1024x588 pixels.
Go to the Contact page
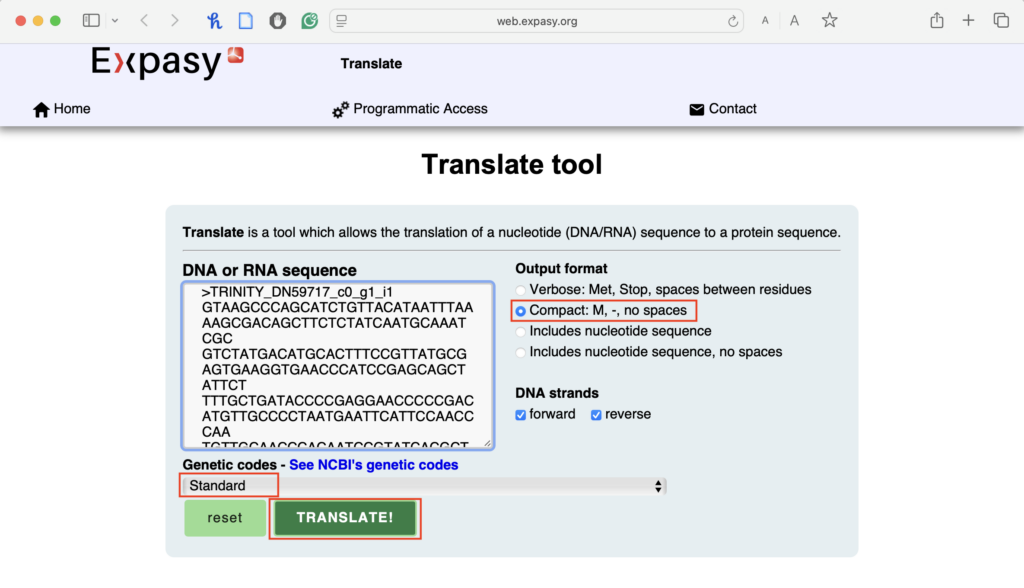coord(723,109)
